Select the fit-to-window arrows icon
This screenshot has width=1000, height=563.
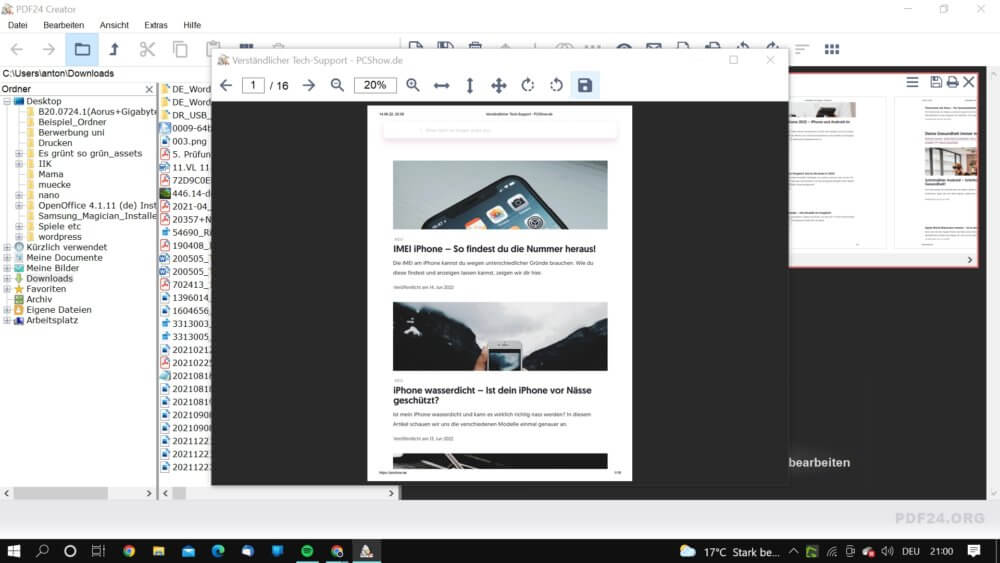point(499,85)
